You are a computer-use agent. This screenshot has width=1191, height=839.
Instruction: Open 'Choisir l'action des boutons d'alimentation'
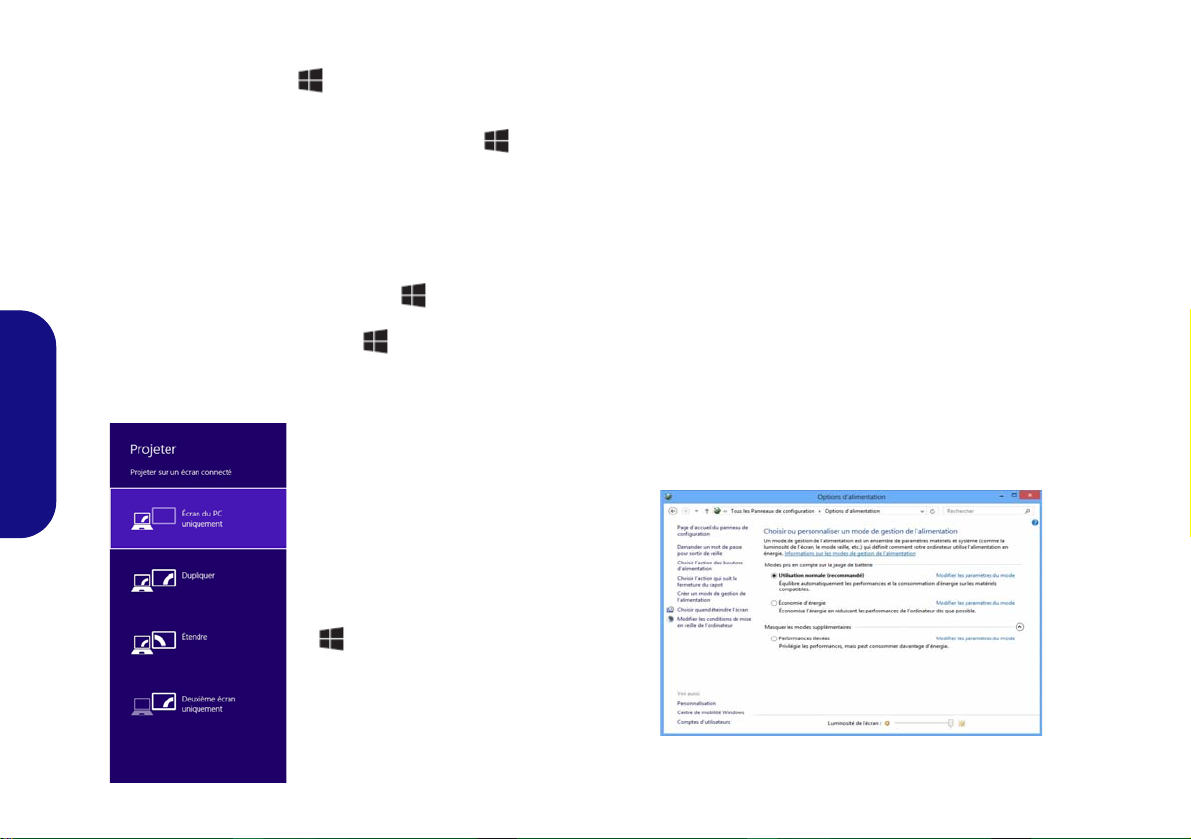tap(709, 566)
